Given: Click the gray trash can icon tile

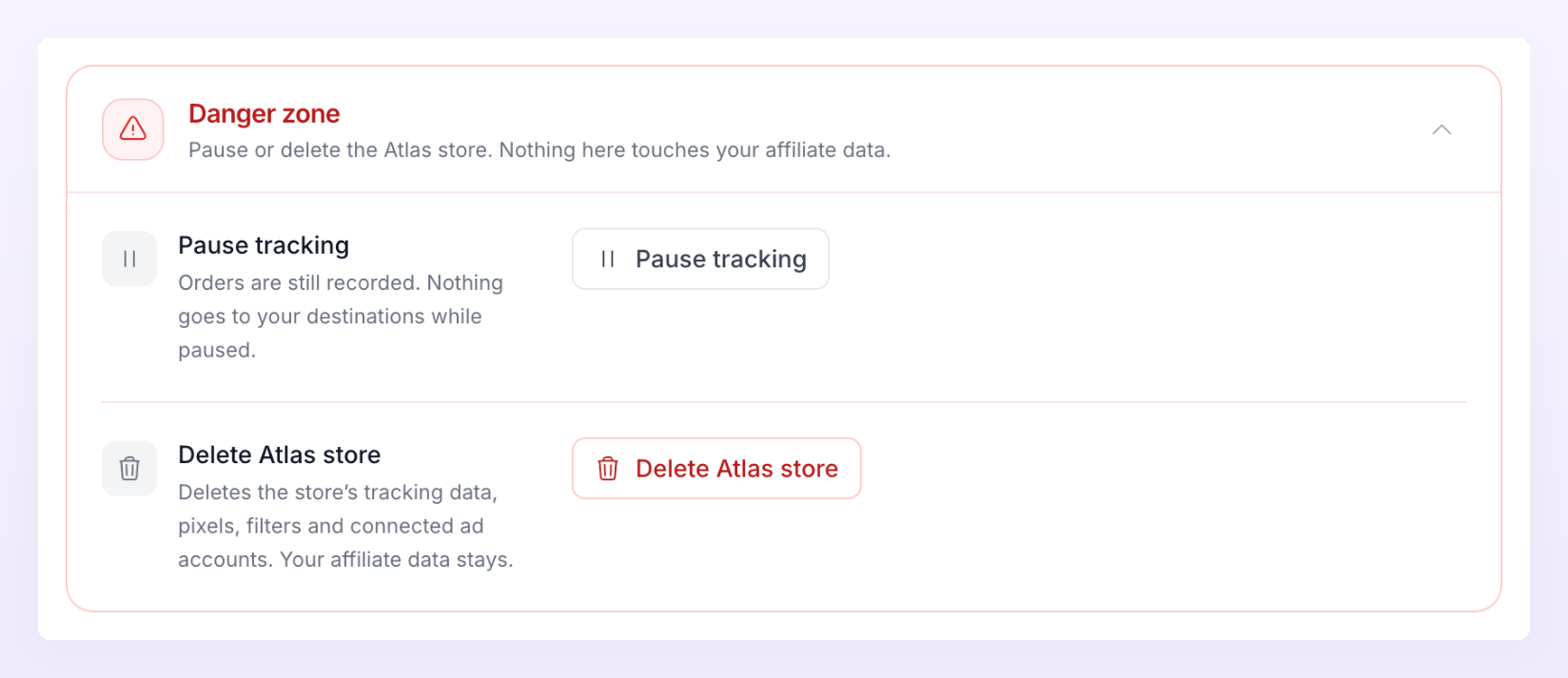Looking at the screenshot, I should [129, 468].
